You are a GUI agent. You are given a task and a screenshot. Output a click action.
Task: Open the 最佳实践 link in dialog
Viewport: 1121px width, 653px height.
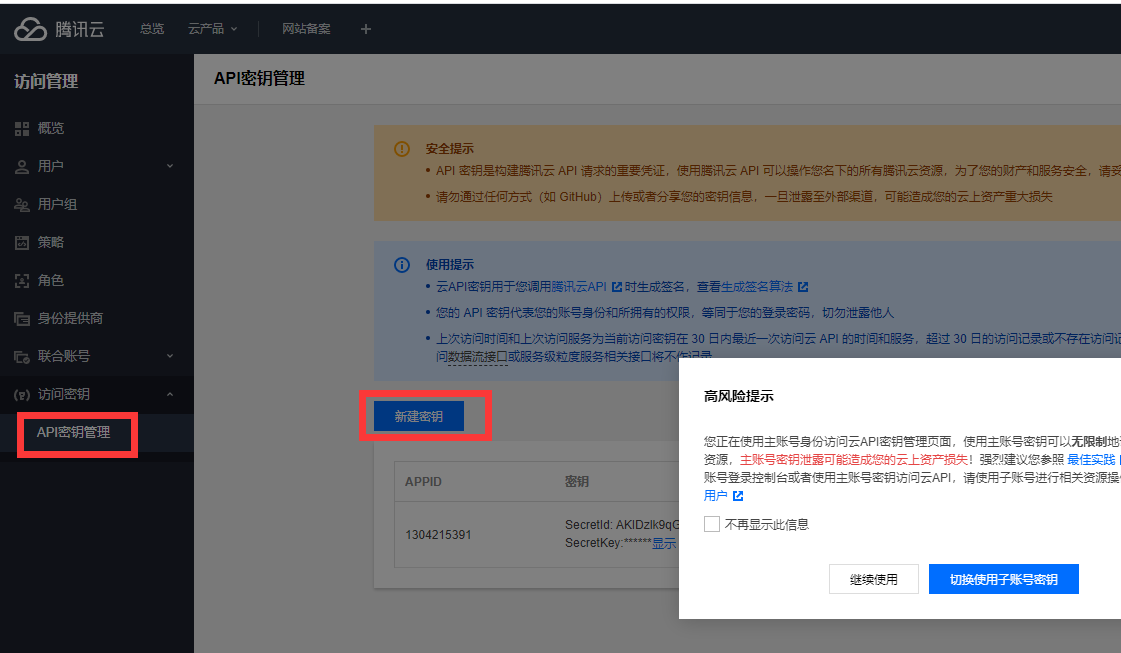1091,460
